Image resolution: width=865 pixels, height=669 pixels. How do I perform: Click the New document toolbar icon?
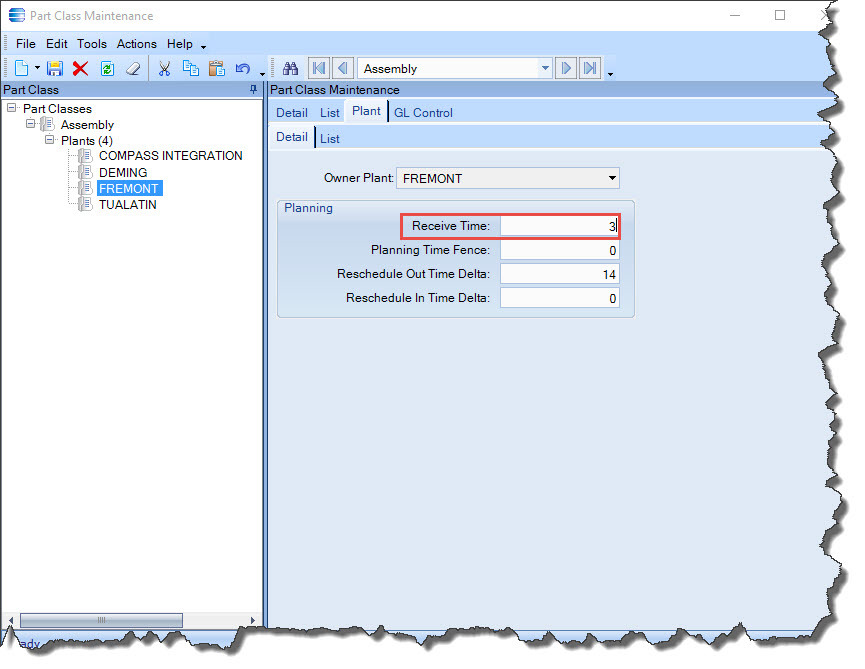(x=22, y=68)
